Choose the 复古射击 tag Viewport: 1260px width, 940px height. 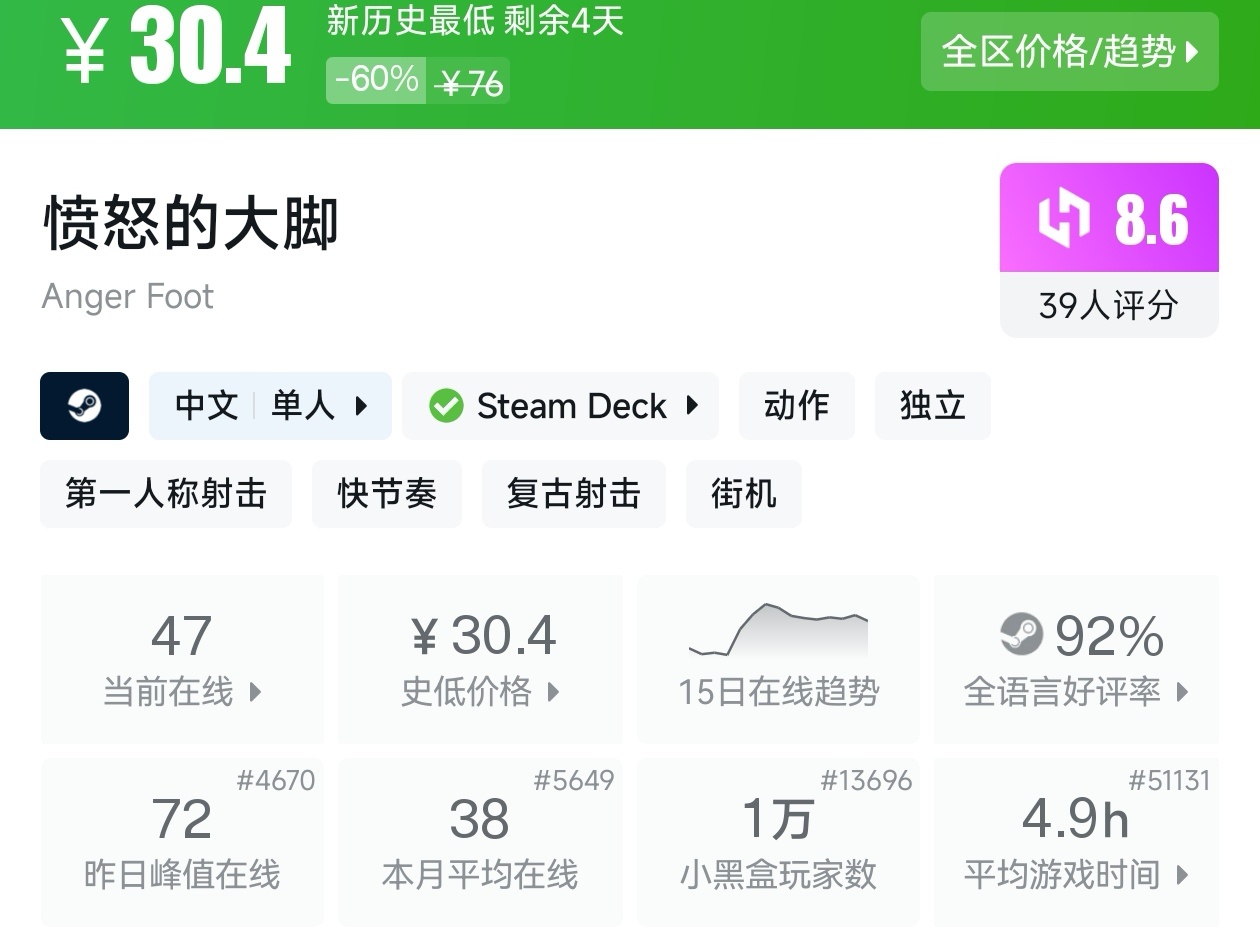[x=573, y=494]
